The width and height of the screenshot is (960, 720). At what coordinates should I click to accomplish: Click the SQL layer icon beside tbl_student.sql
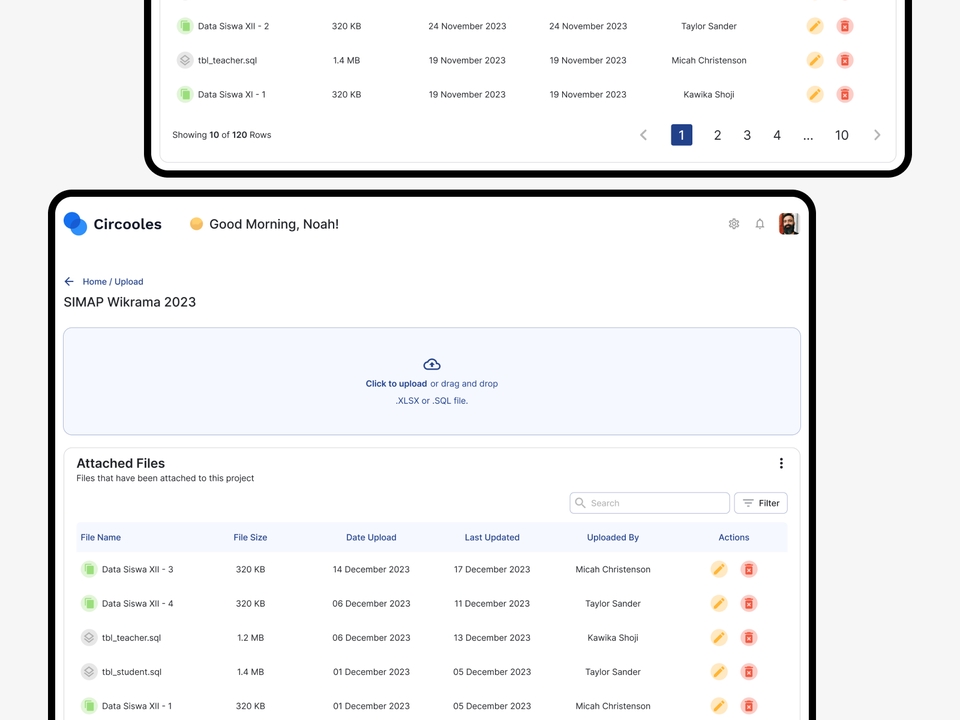[x=89, y=672]
